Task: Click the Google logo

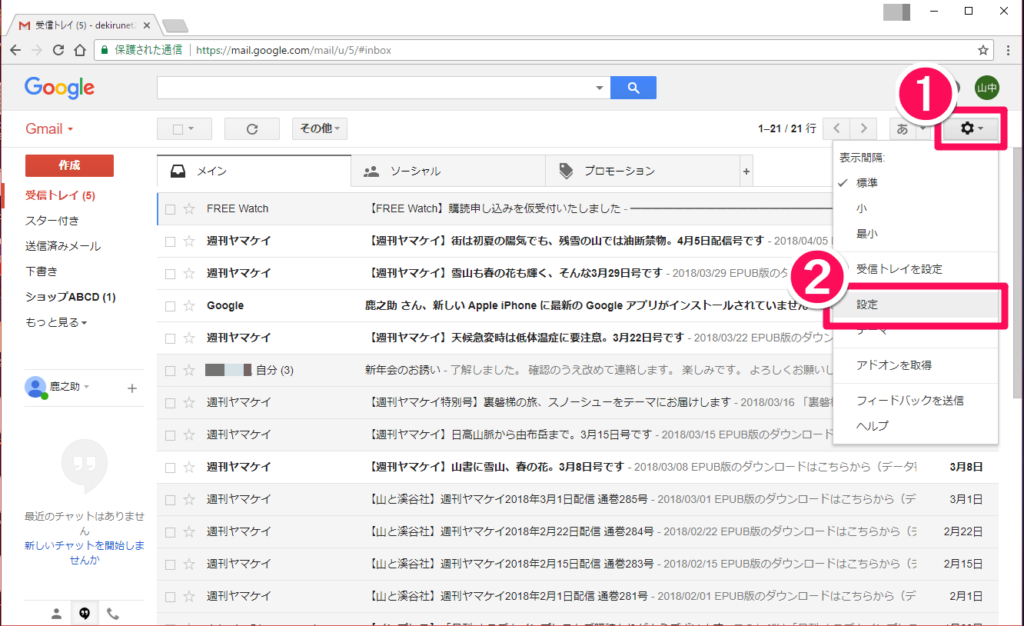Action: 59,87
